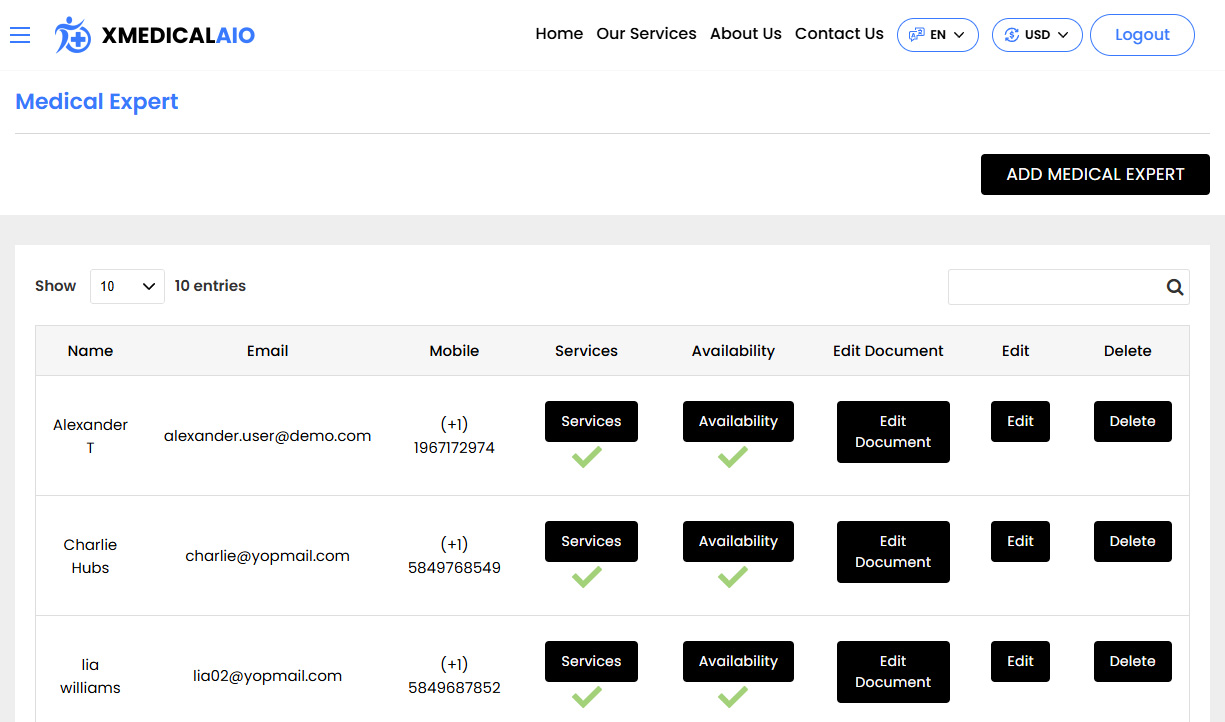
Task: Click green checkmark under Charlie's Availability
Action: point(733,577)
